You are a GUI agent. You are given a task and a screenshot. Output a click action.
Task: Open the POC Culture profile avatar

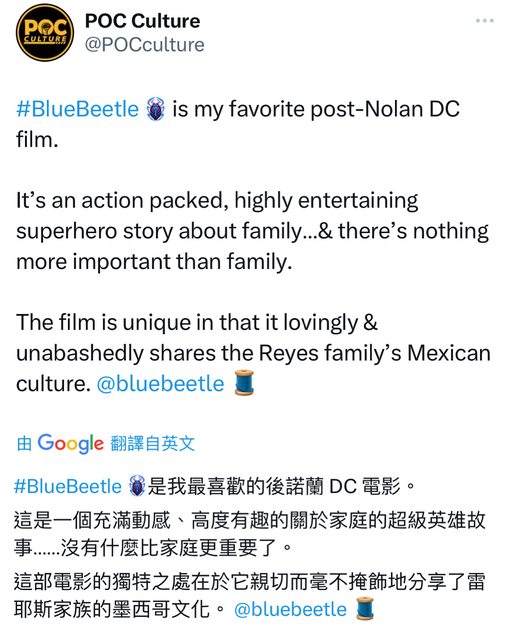pyautogui.click(x=45, y=33)
